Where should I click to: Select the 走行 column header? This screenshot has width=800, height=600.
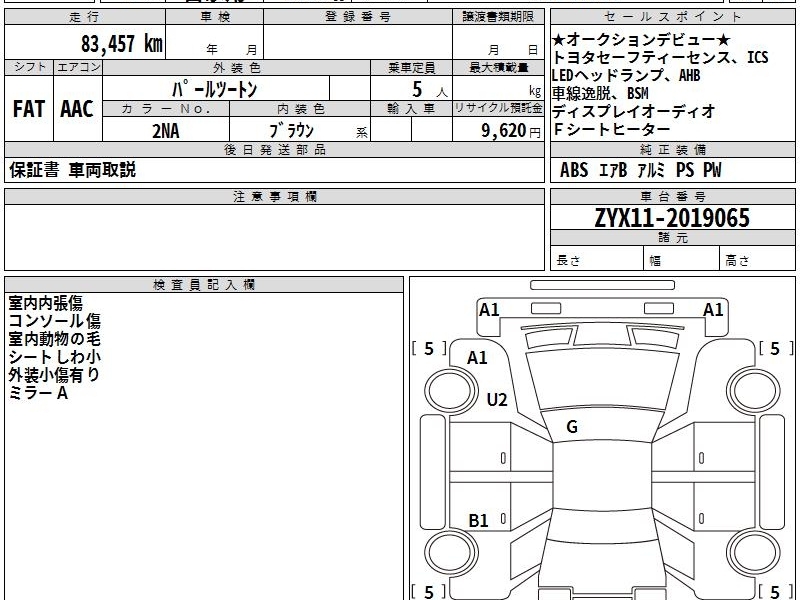pyautogui.click(x=85, y=17)
